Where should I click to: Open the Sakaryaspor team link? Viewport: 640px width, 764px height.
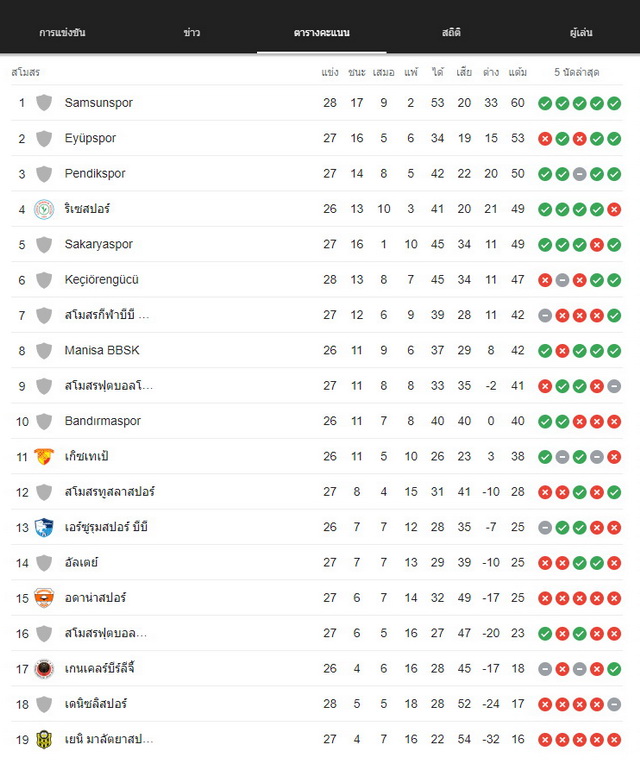[x=98, y=244]
